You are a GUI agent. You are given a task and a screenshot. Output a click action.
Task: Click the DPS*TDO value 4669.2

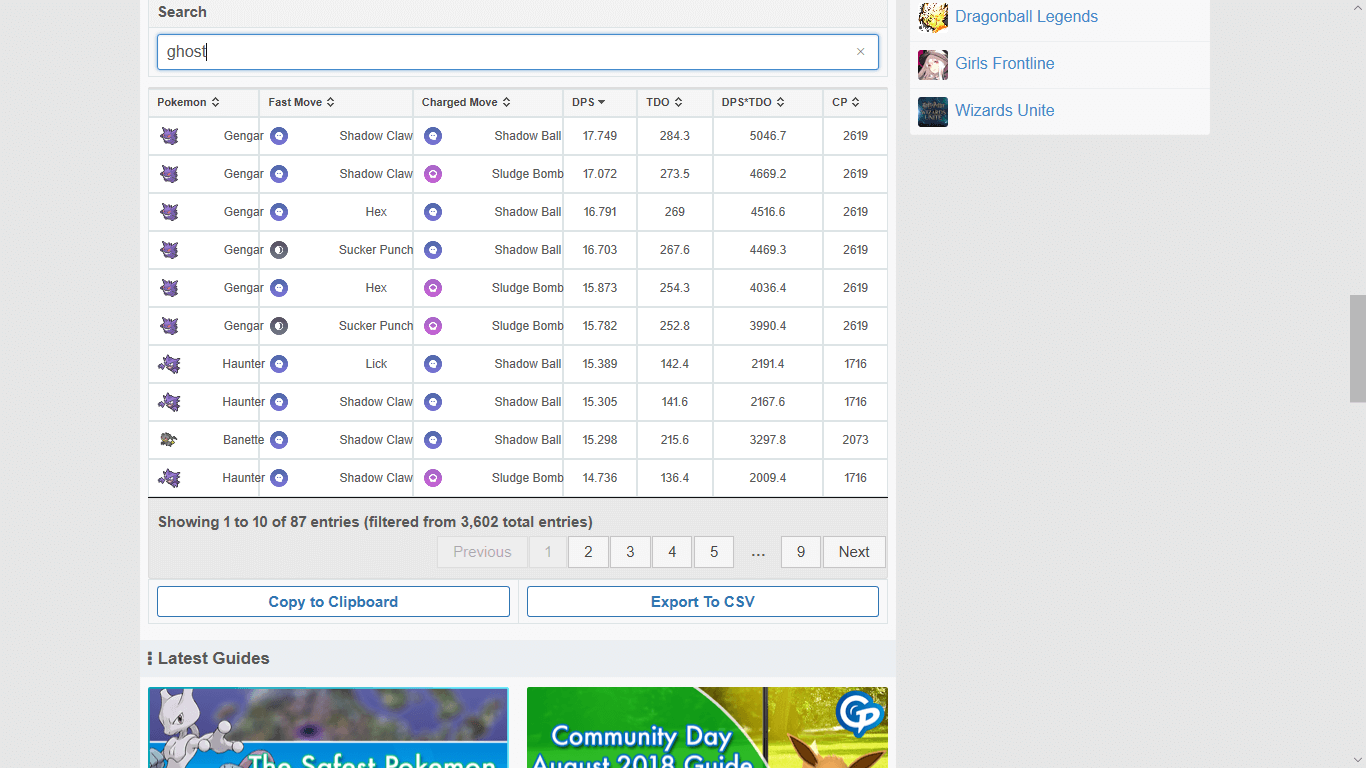[768, 174]
